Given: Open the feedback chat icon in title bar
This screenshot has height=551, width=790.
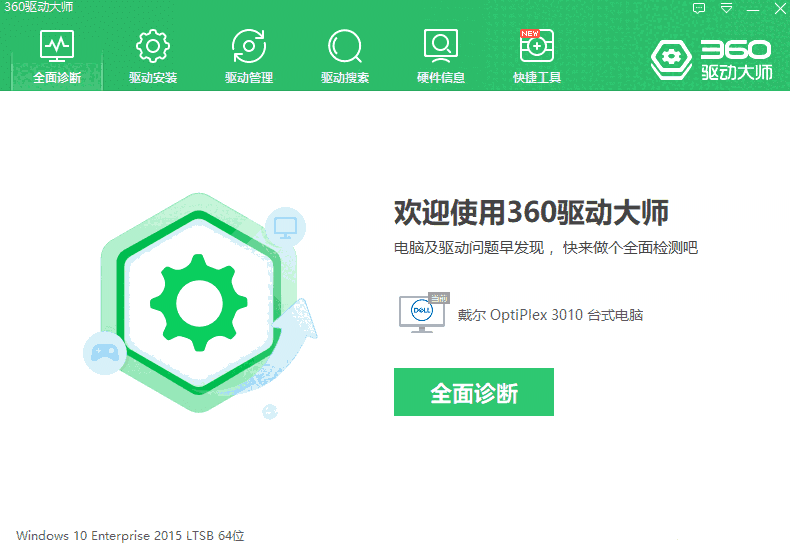Looking at the screenshot, I should (x=699, y=9).
